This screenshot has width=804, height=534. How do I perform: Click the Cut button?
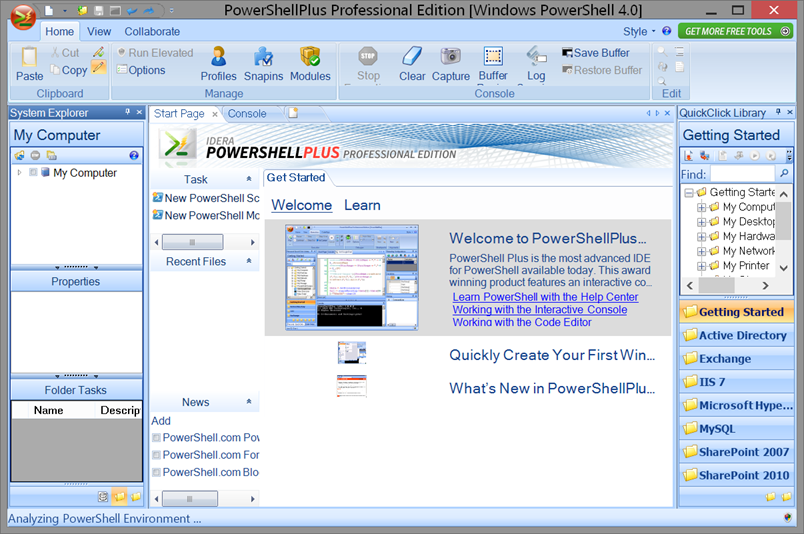tap(65, 53)
